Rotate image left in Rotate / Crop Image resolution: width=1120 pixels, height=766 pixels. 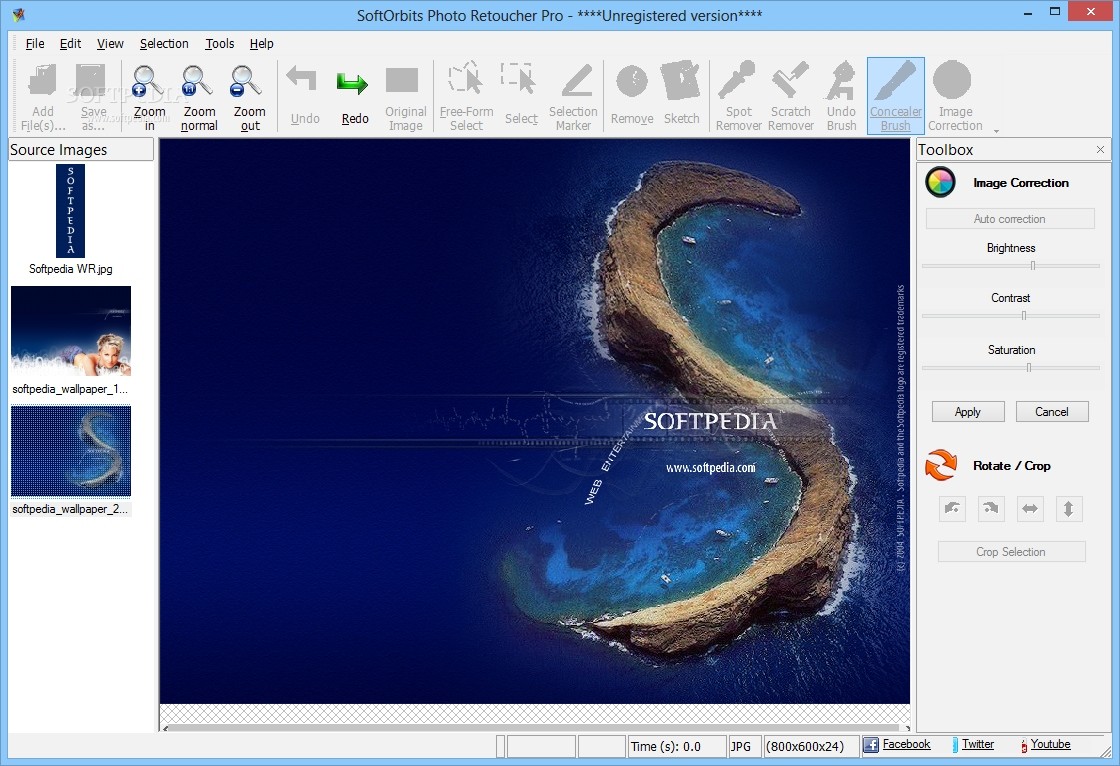pyautogui.click(x=952, y=508)
